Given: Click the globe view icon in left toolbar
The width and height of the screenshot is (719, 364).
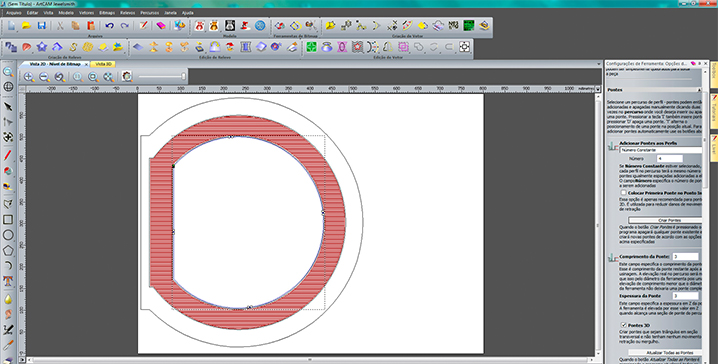Looking at the screenshot, I should tap(8, 87).
